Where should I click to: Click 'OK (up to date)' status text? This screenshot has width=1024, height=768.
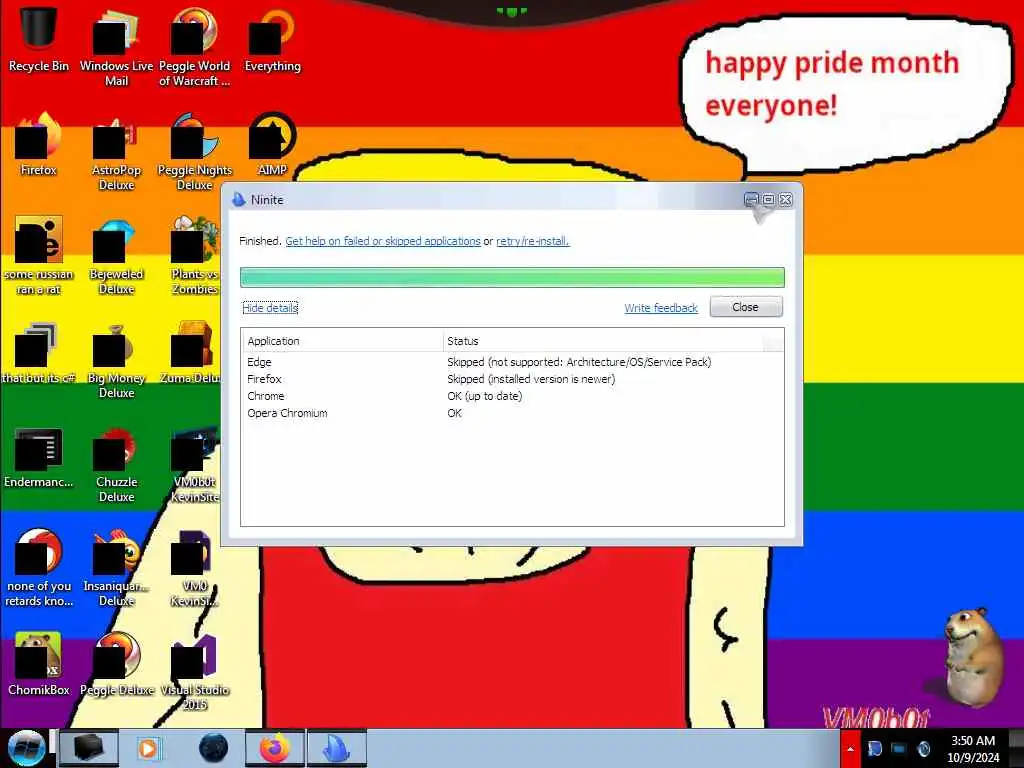pos(485,396)
